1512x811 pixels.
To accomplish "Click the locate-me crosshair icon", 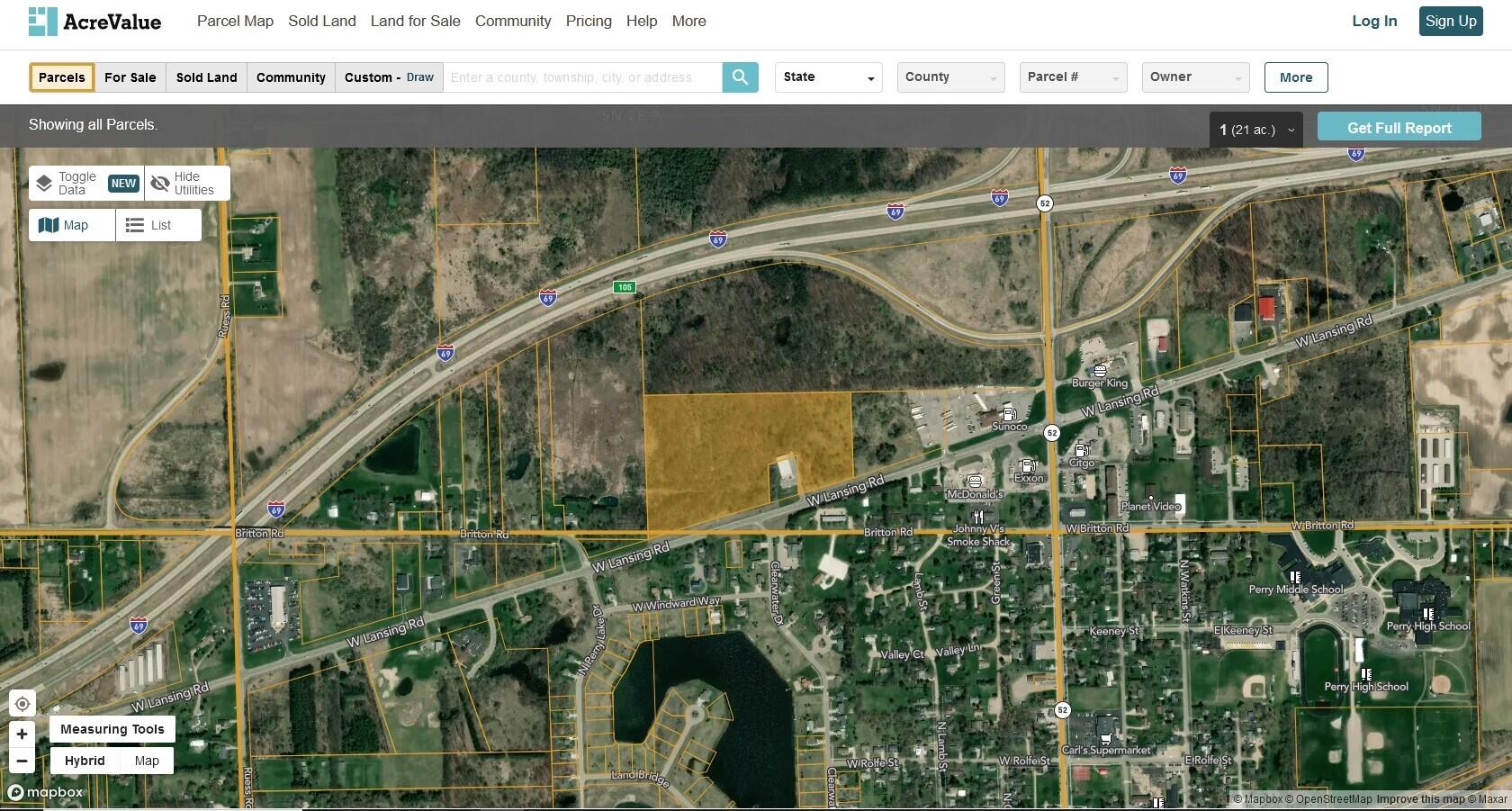I will (22, 704).
